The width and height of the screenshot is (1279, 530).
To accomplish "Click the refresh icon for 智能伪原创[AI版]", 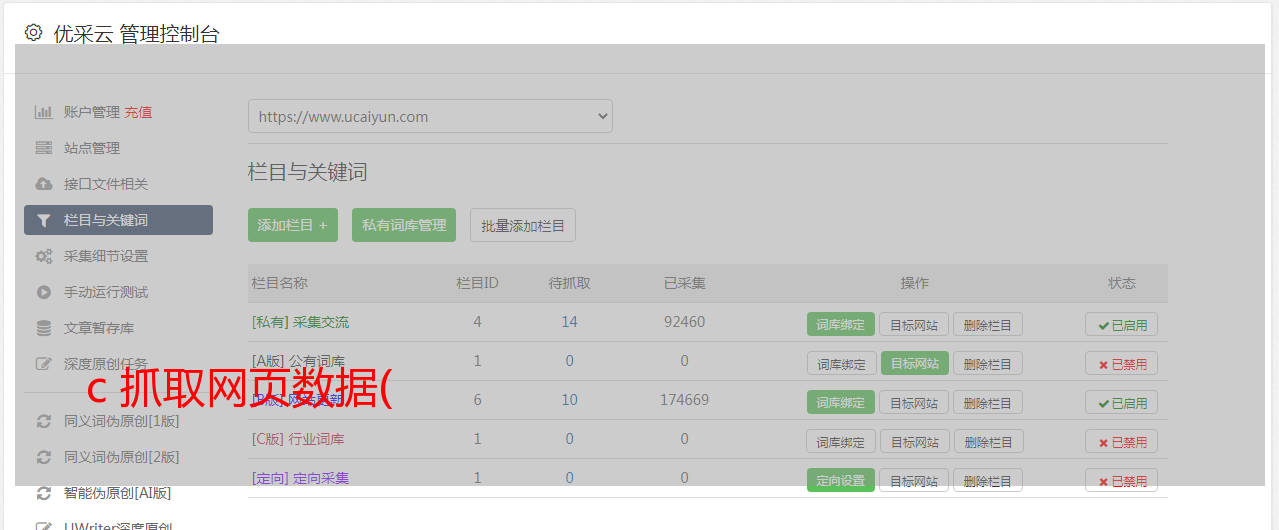I will [x=43, y=493].
